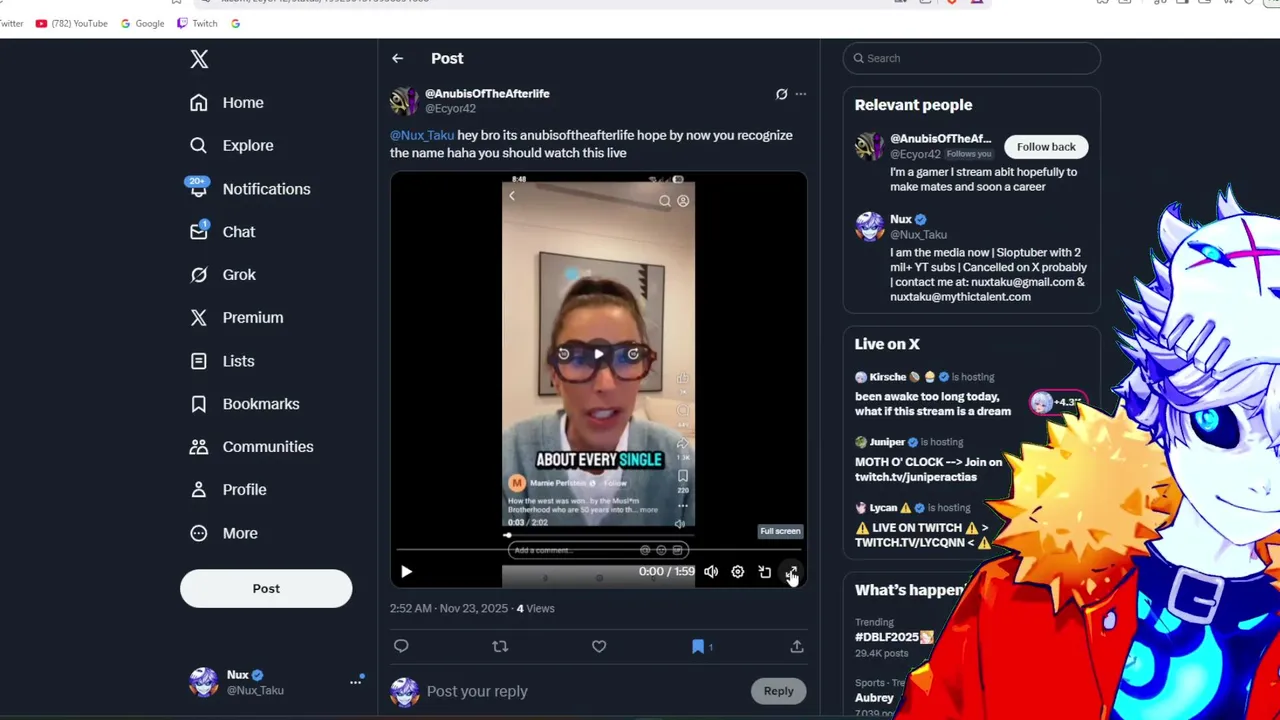Like the post with heart icon
The height and width of the screenshot is (720, 1280).
tap(599, 646)
